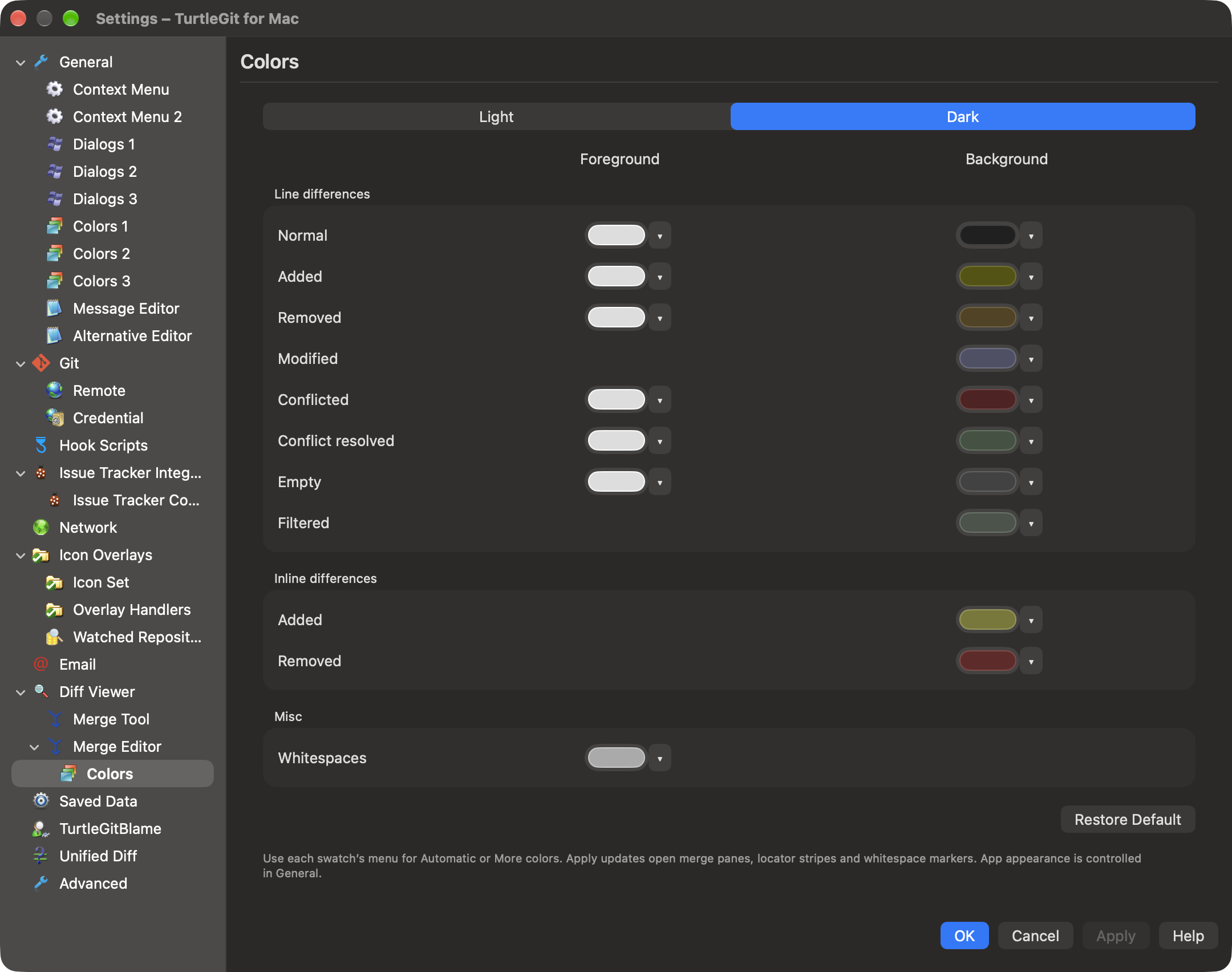Click the Credential key icon

pos(55,418)
